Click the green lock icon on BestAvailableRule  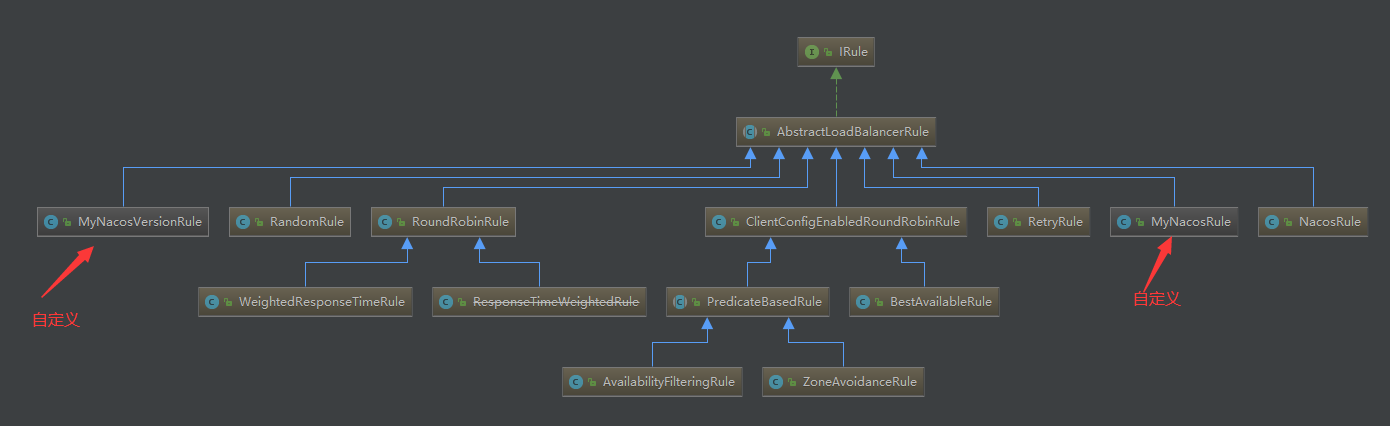880,302
